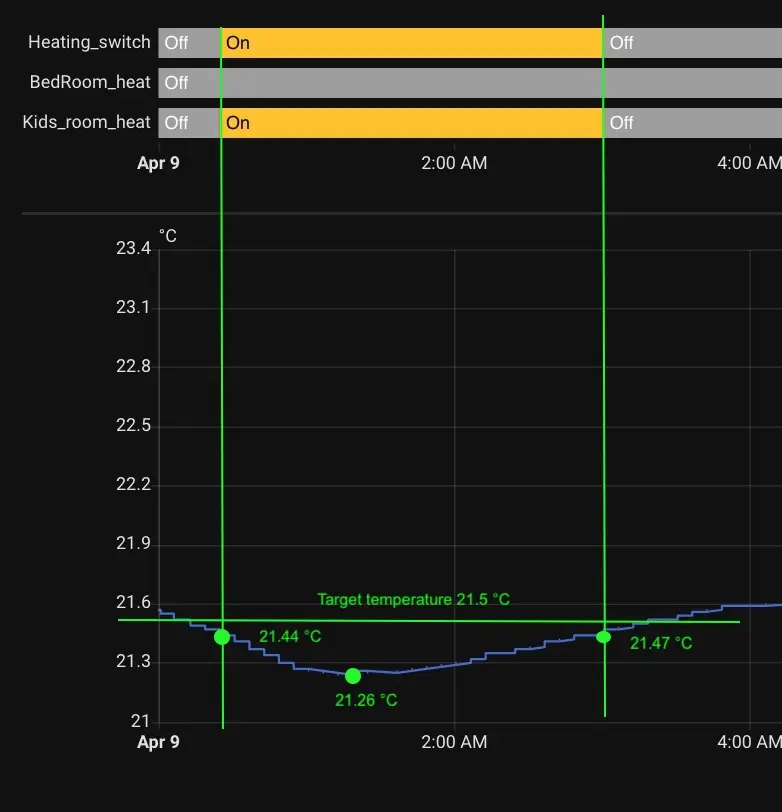Select the green dot marking 21.26 °C minimum
This screenshot has height=812, width=782.
(x=353, y=676)
